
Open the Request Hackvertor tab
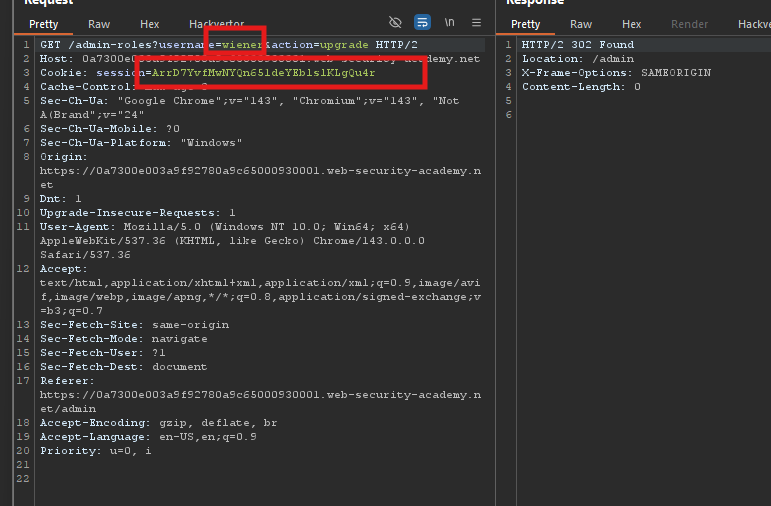click(x=216, y=24)
